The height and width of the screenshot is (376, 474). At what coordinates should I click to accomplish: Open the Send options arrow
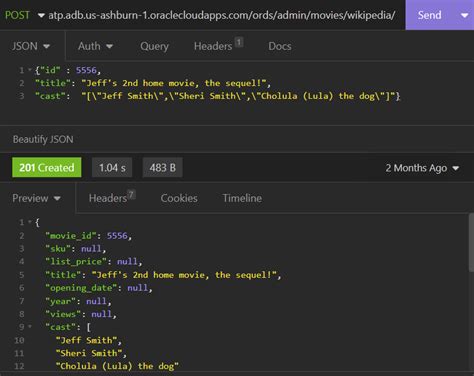pos(464,15)
